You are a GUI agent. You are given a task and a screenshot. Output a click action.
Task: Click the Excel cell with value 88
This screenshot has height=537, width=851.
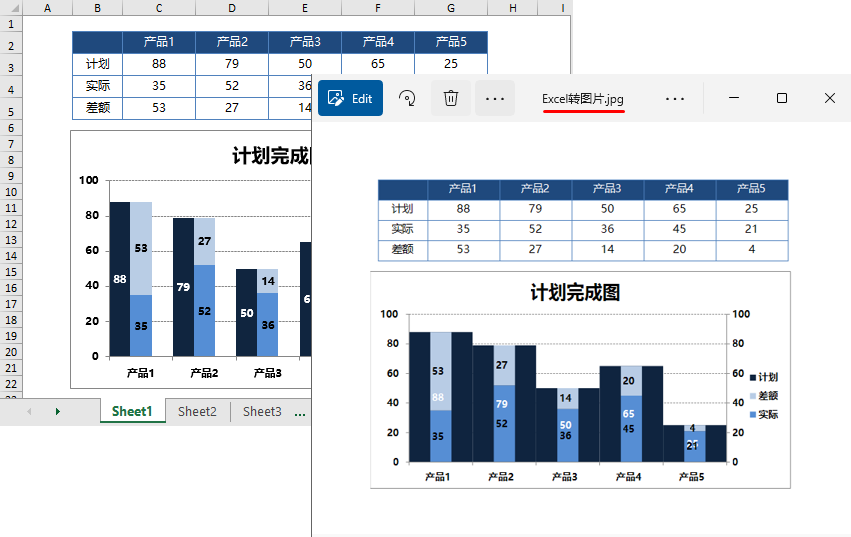pyautogui.click(x=159, y=64)
